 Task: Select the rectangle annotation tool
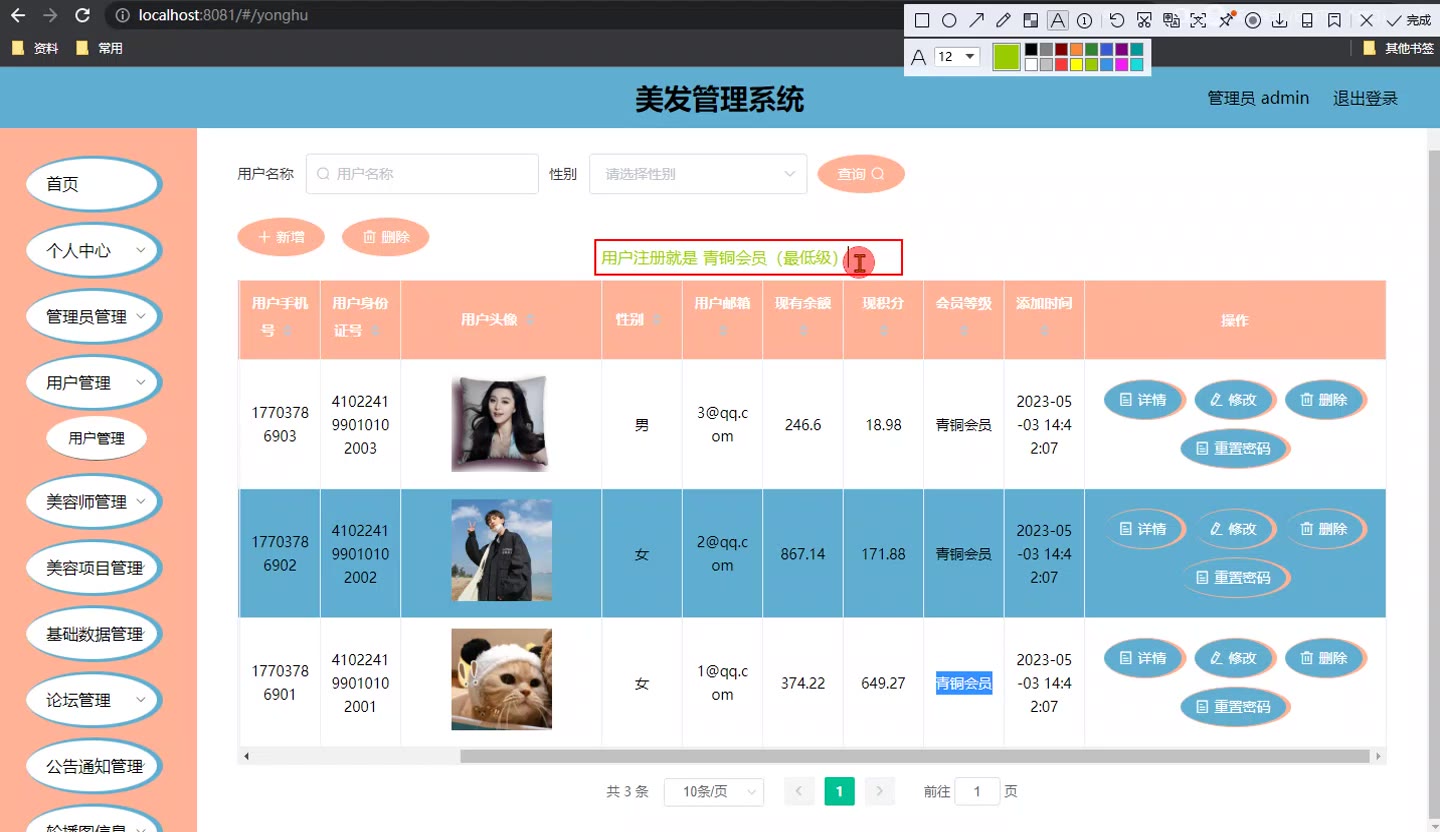tap(922, 20)
